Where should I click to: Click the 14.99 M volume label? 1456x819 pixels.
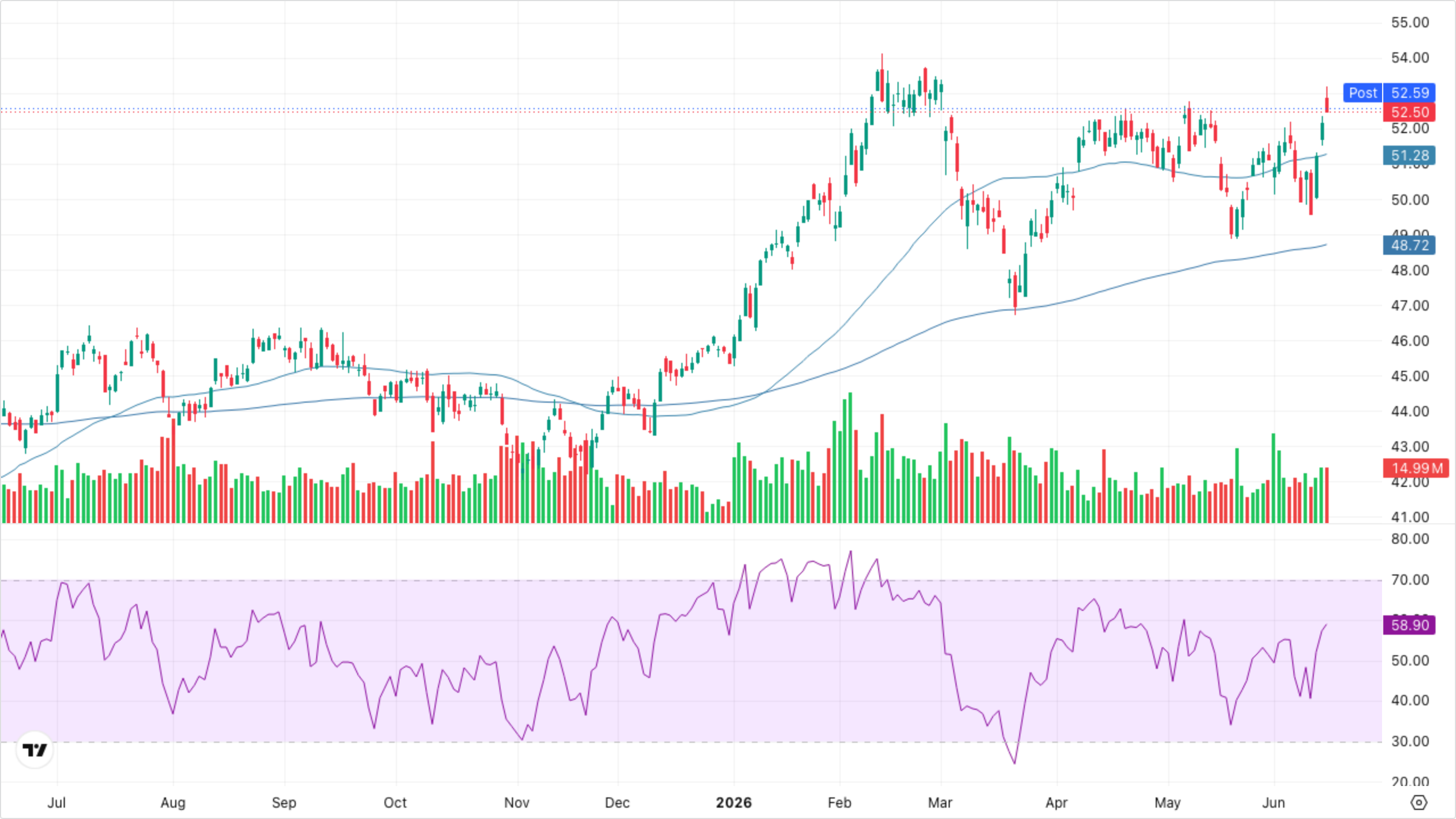coord(1416,468)
